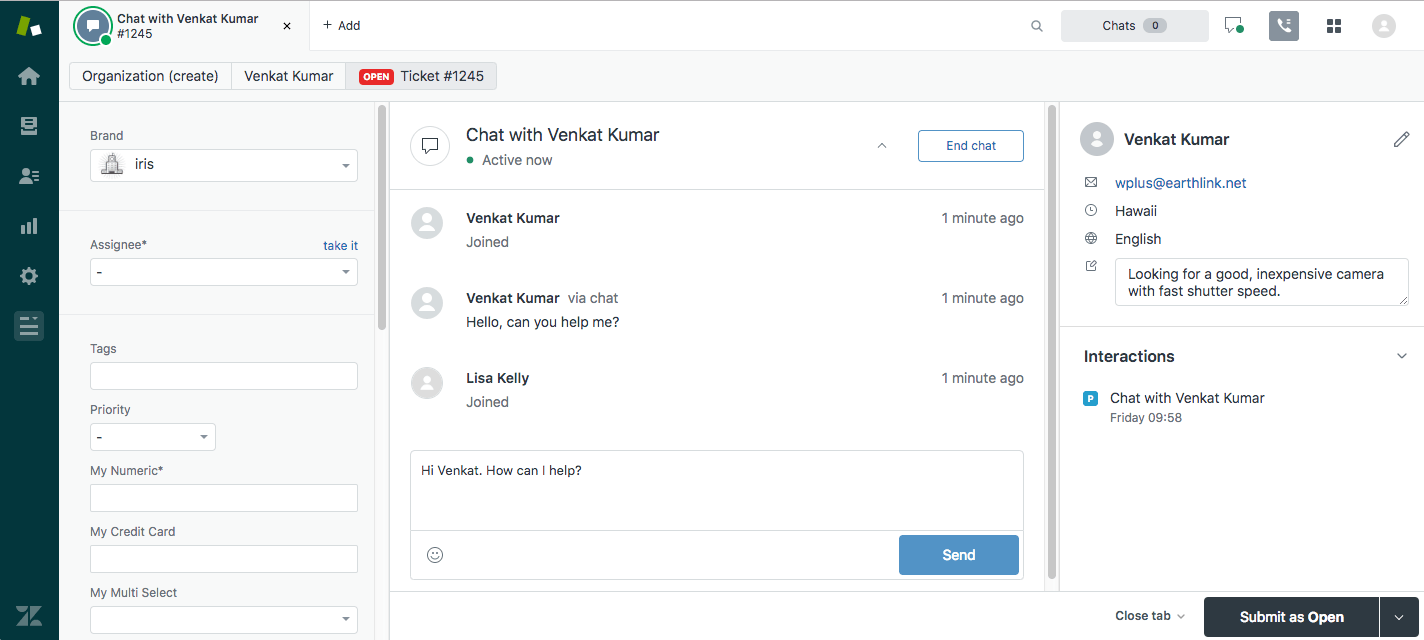Open the Admin settings gear icon
Screen dimensions: 1424x640
coord(28,275)
